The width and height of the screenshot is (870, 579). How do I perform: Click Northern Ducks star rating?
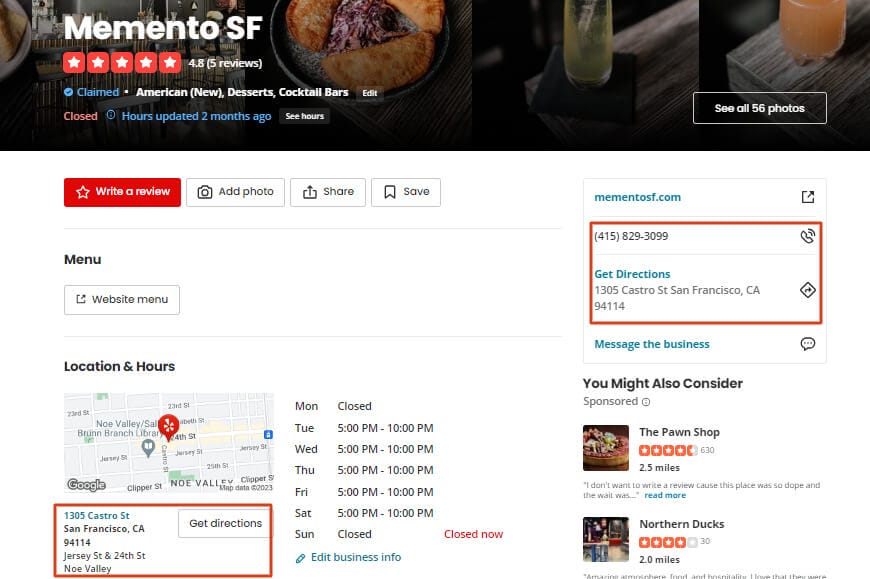668,542
